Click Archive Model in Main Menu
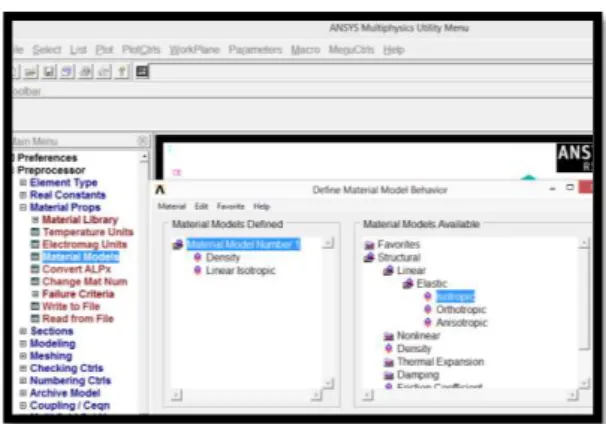Screen dimensions: 606x424 coord(65,393)
